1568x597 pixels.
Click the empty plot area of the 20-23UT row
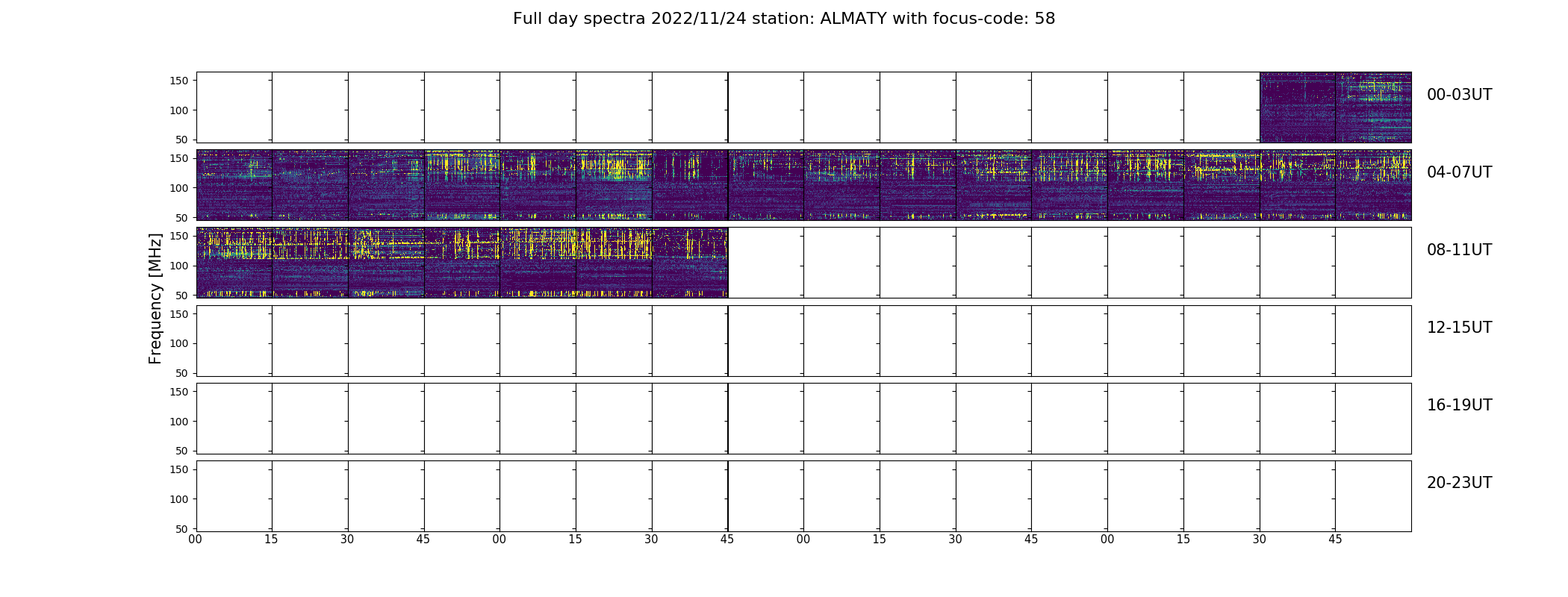[803, 496]
